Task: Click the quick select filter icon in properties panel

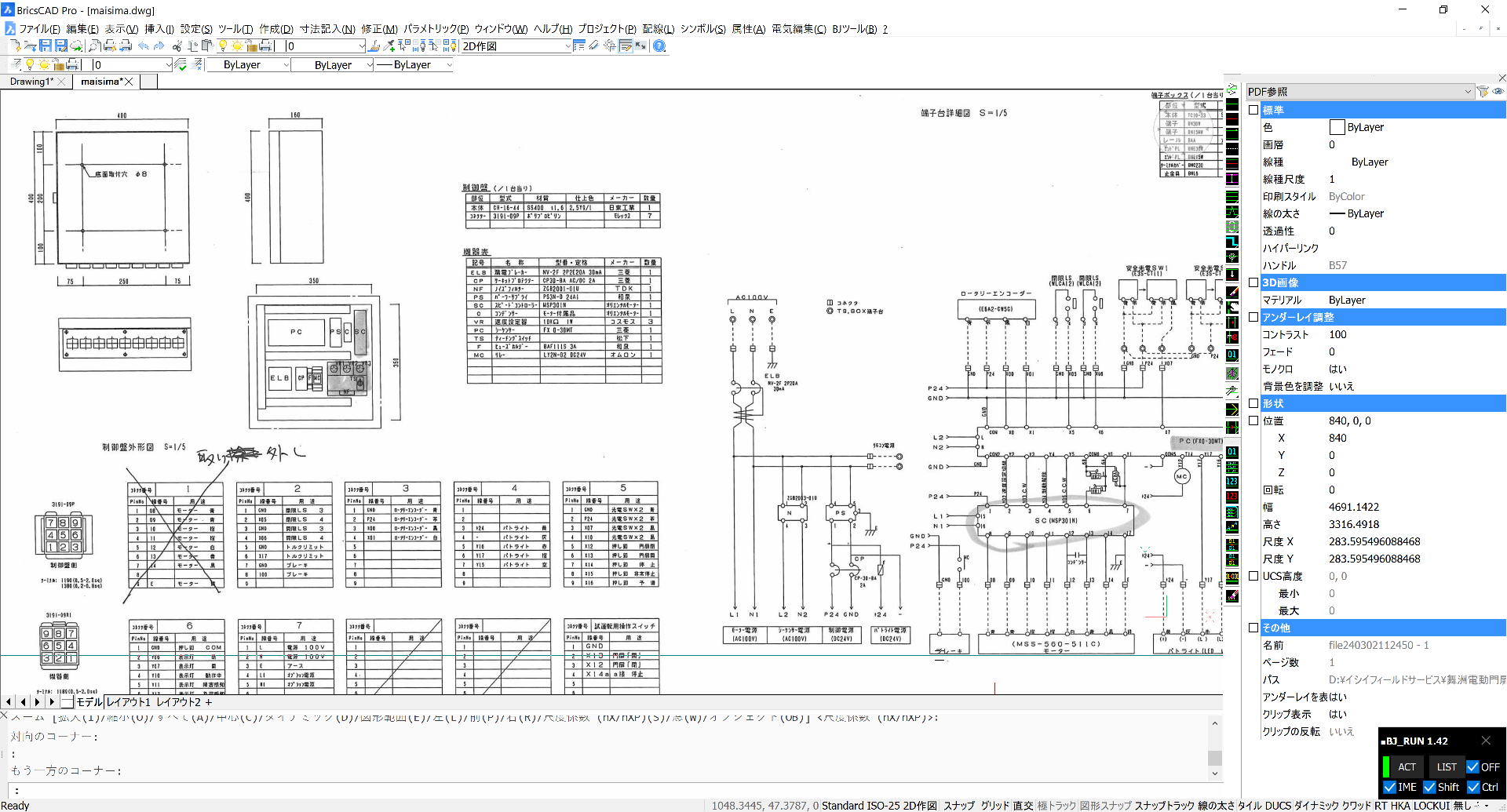Action: [x=1483, y=92]
